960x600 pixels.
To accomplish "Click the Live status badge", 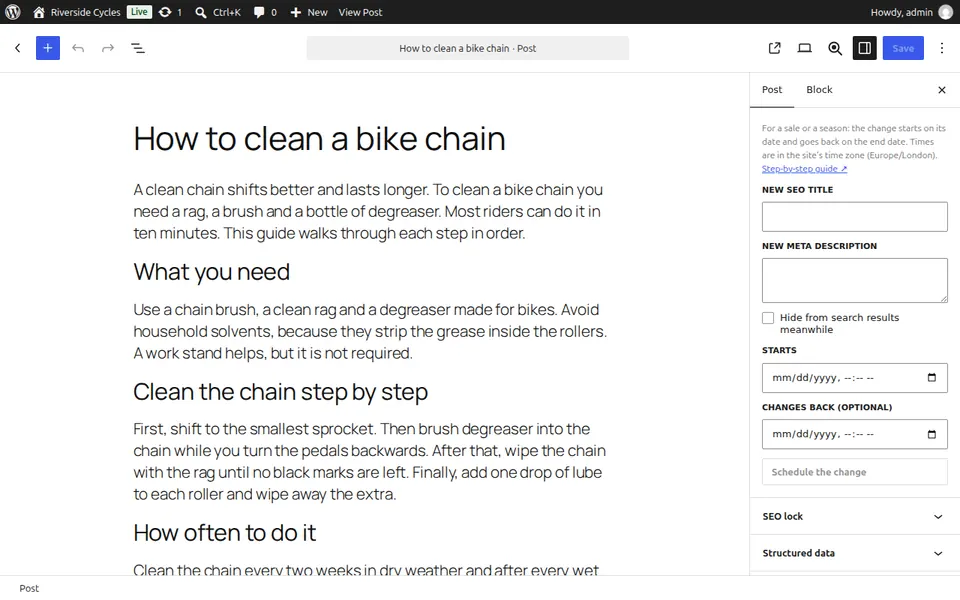I will (139, 12).
